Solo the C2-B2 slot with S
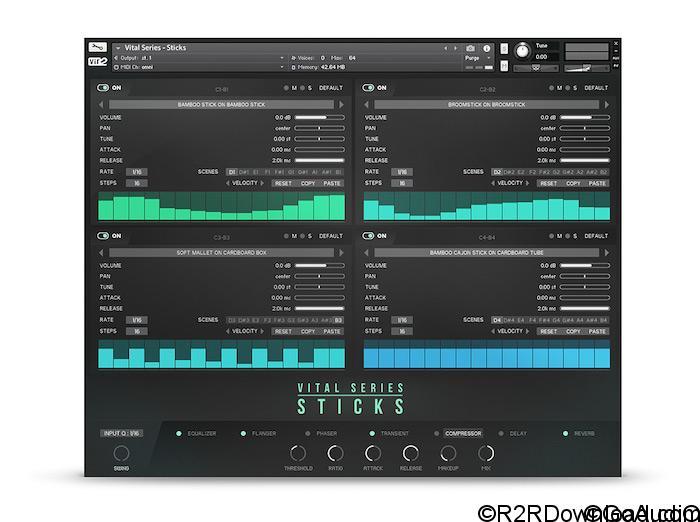 568,88
